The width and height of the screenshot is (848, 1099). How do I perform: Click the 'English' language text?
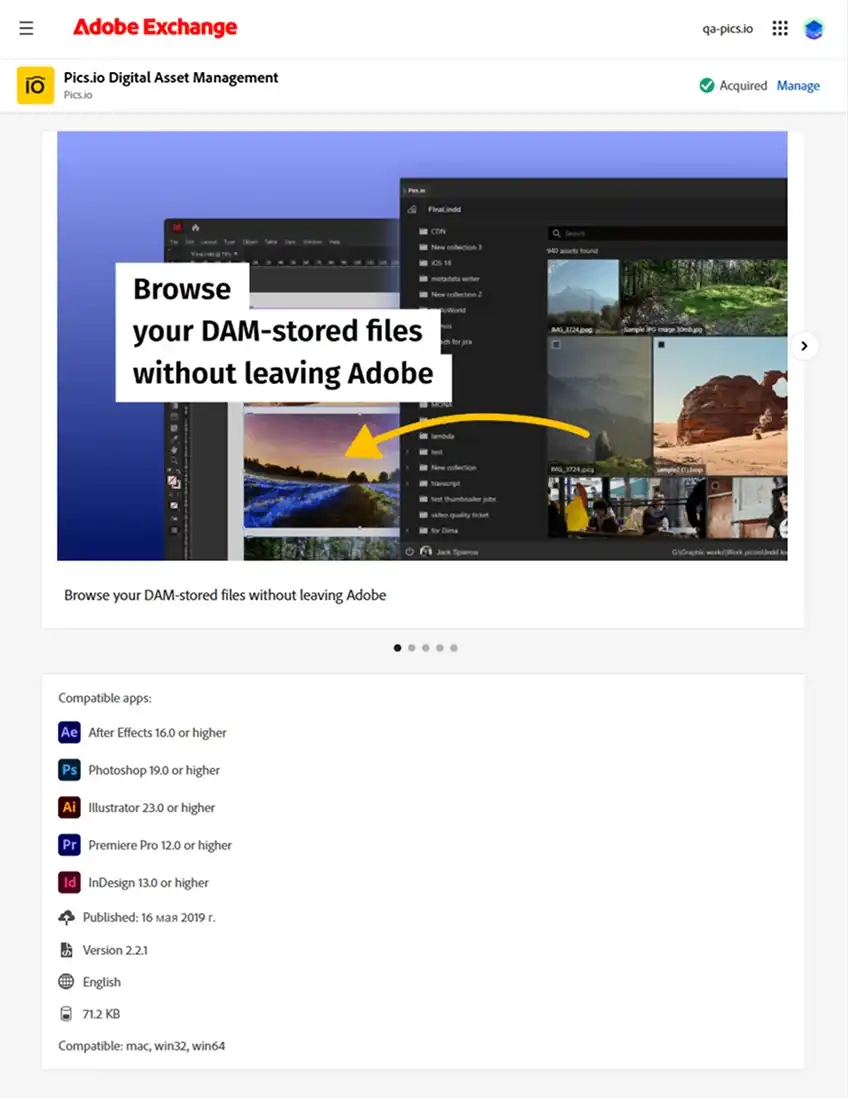point(102,982)
